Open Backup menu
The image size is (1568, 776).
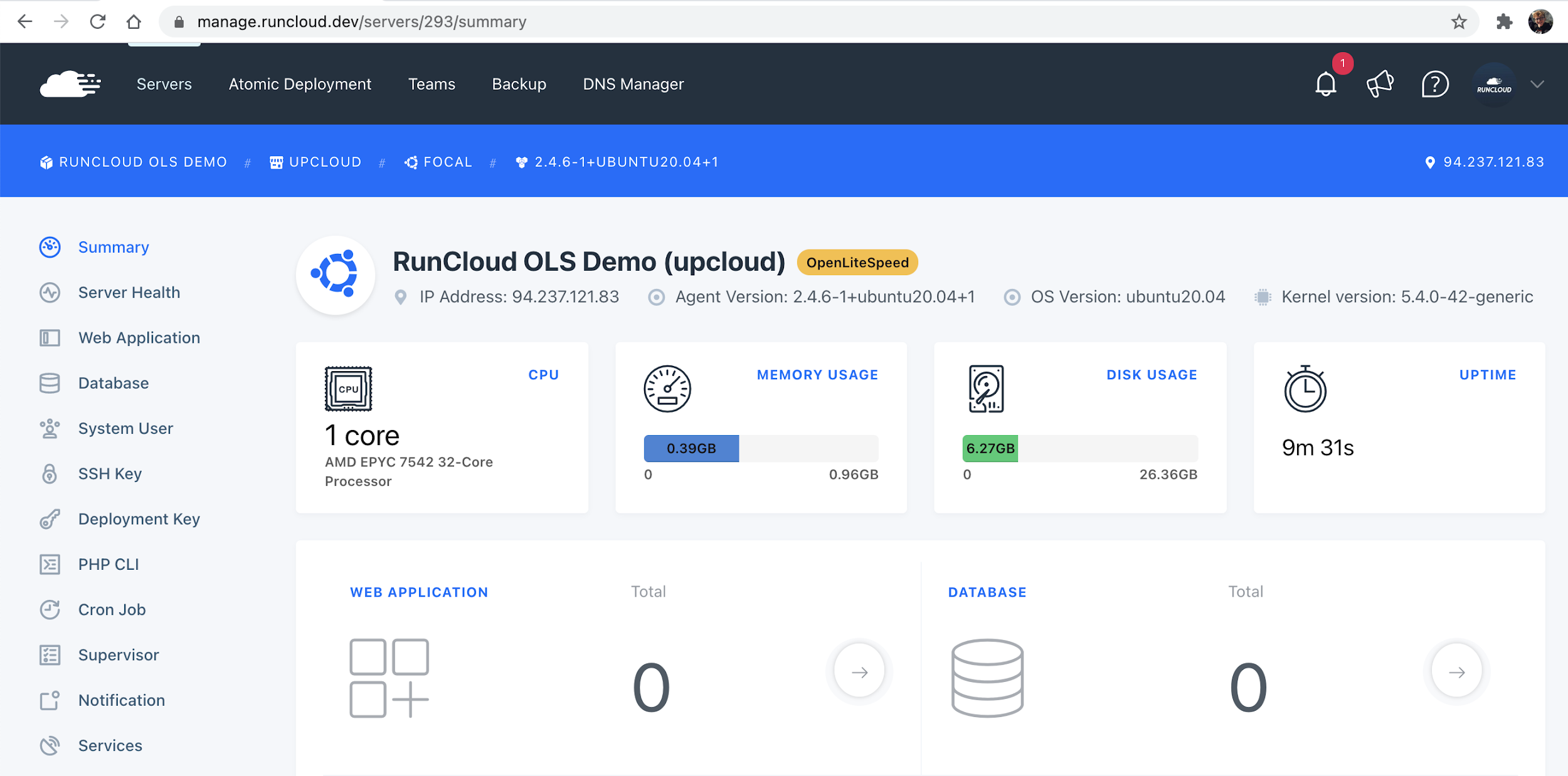click(519, 84)
